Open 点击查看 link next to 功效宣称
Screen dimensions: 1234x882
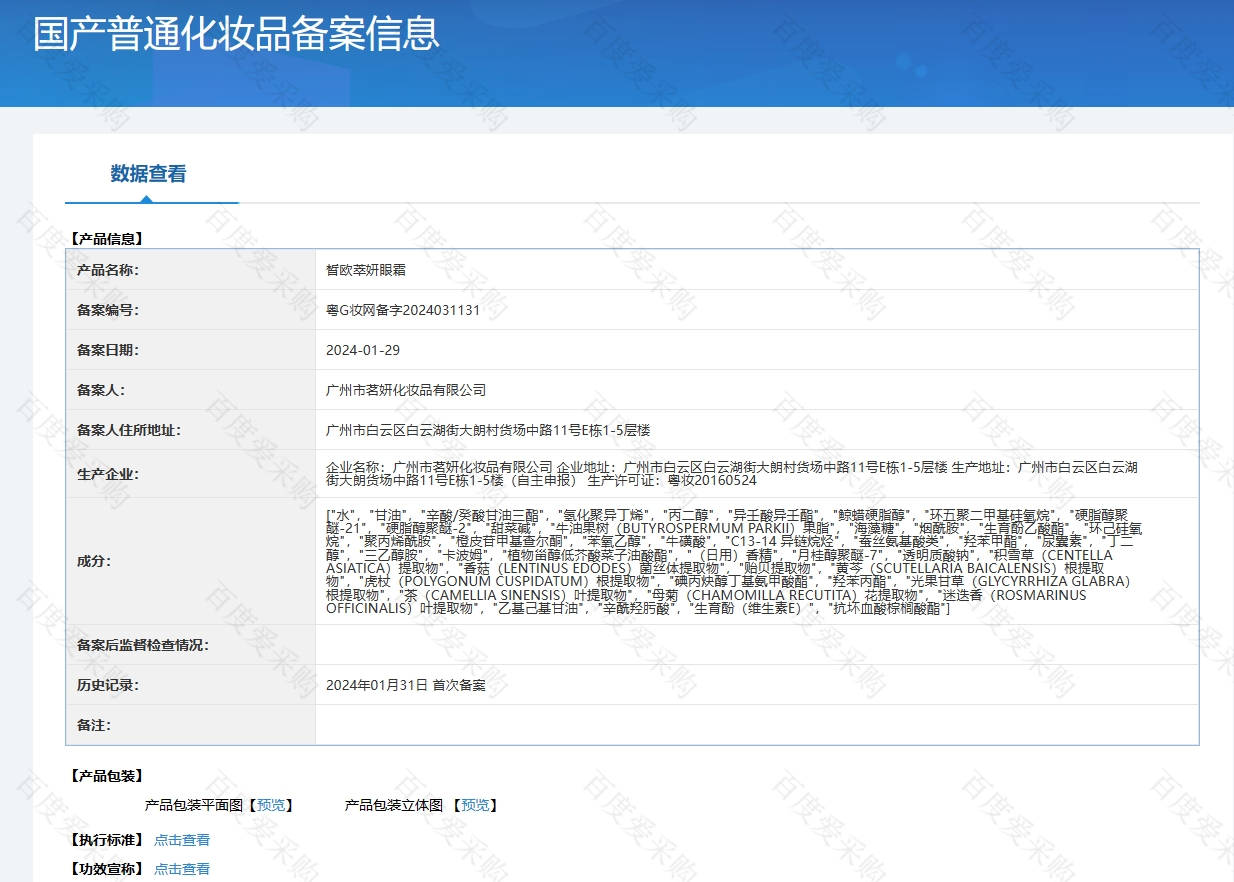[182, 869]
